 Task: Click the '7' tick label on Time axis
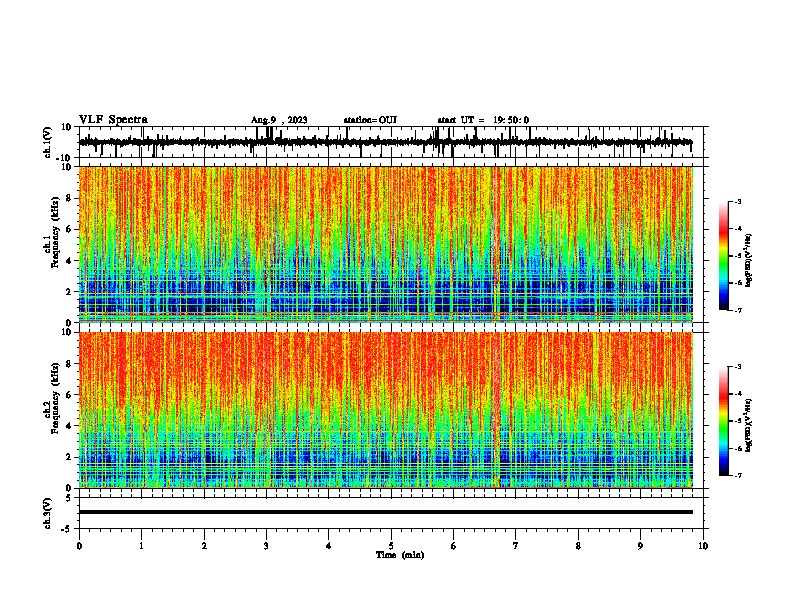coord(516,546)
